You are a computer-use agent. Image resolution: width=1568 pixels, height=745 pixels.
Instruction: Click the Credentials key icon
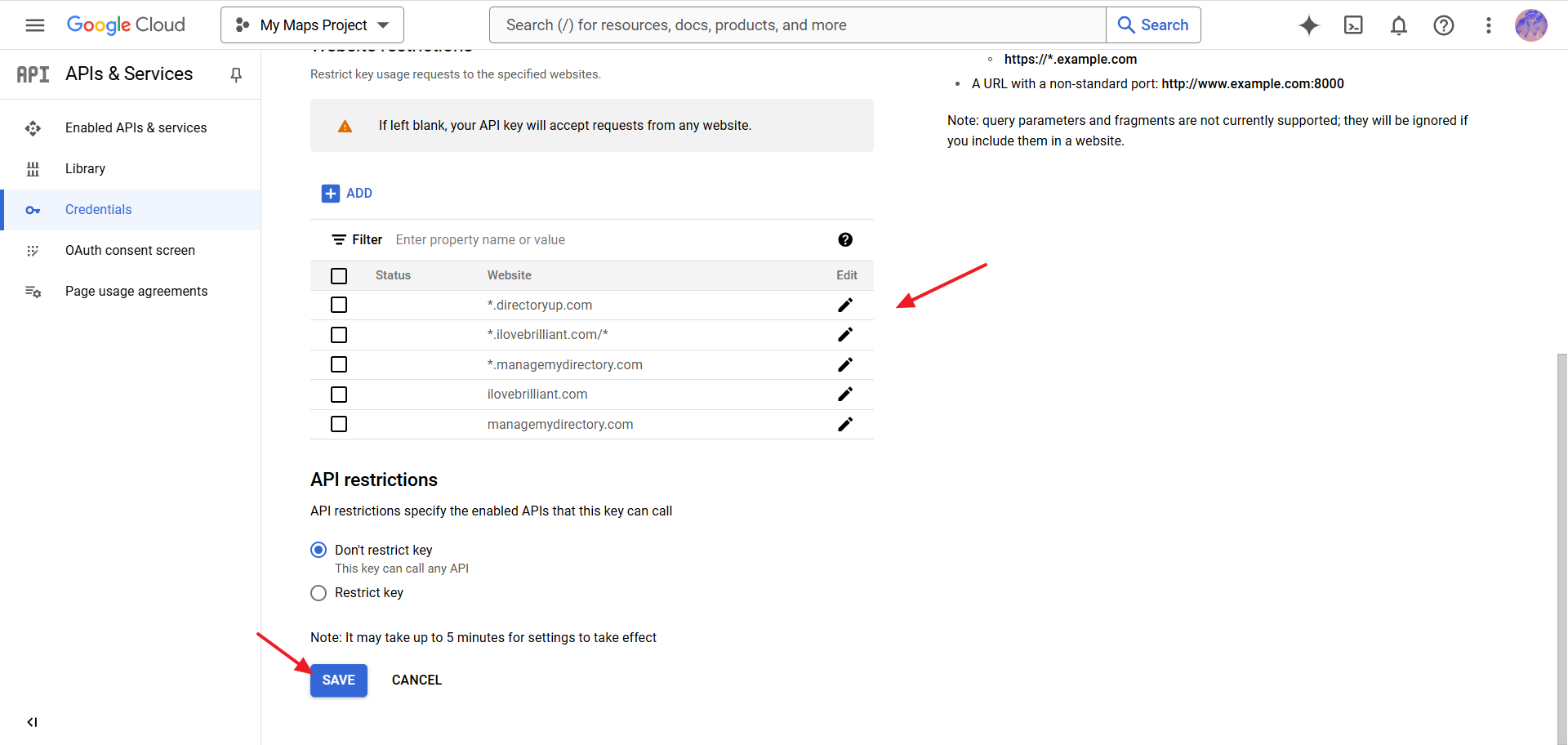point(33,210)
